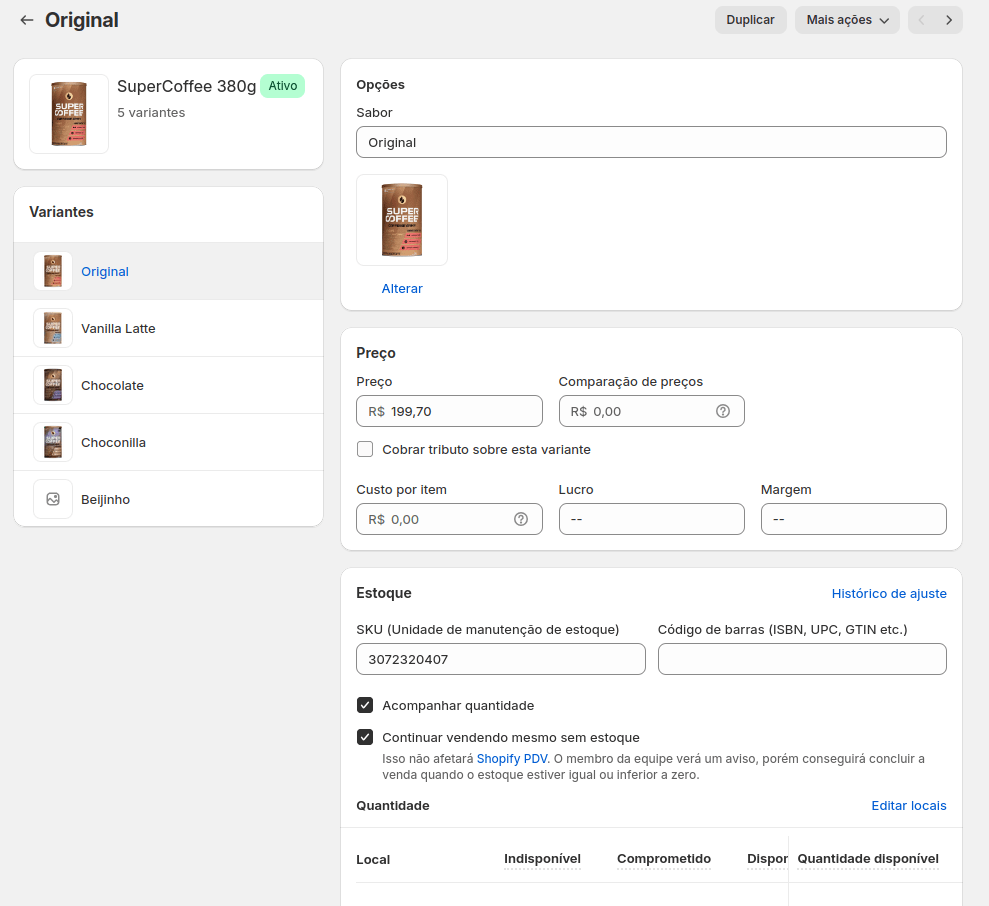Image resolution: width=989 pixels, height=906 pixels.
Task: Select the Vanilla Latte variant
Action: tap(168, 328)
